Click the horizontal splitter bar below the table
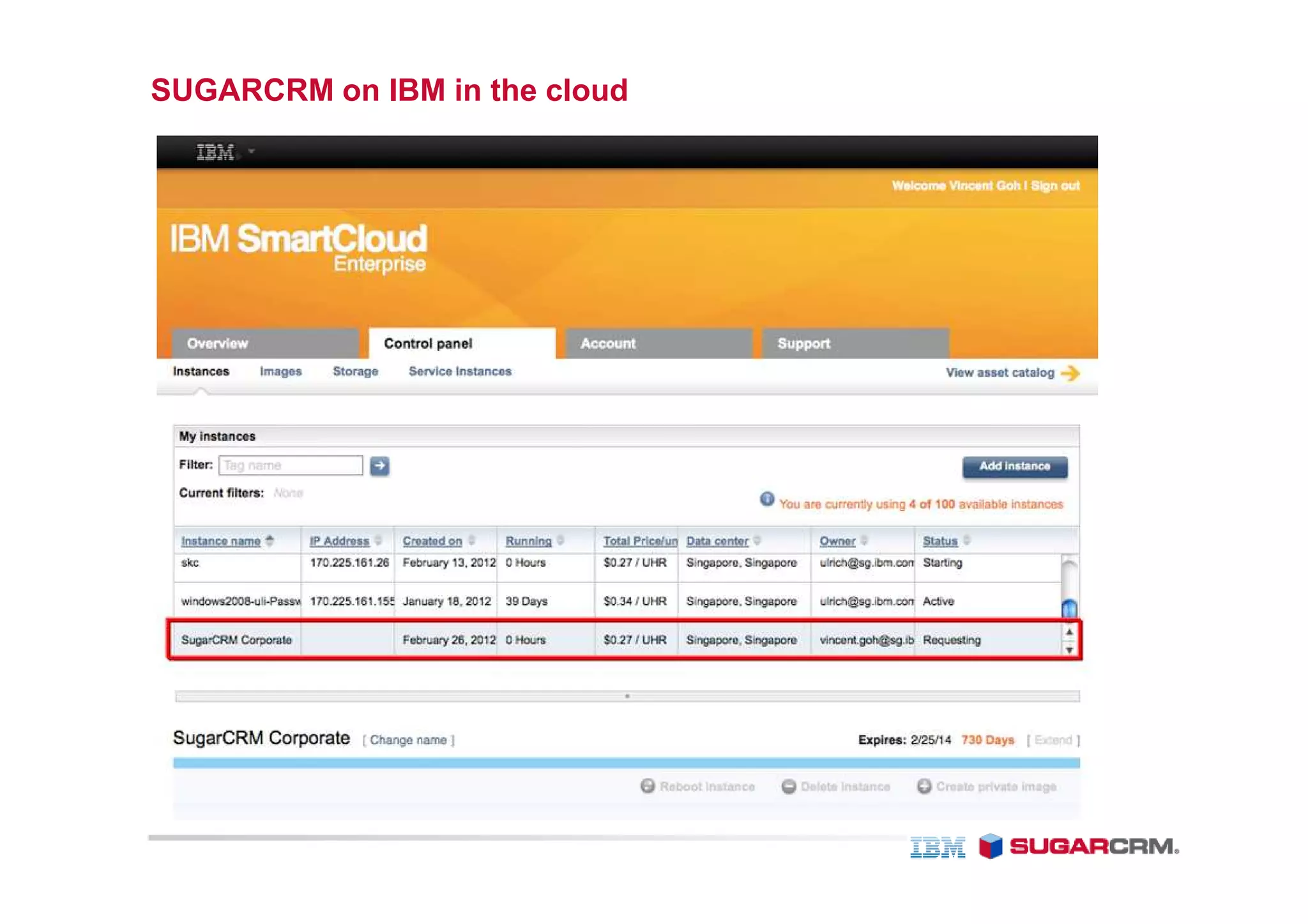The height and width of the screenshot is (924, 1308). (x=627, y=696)
